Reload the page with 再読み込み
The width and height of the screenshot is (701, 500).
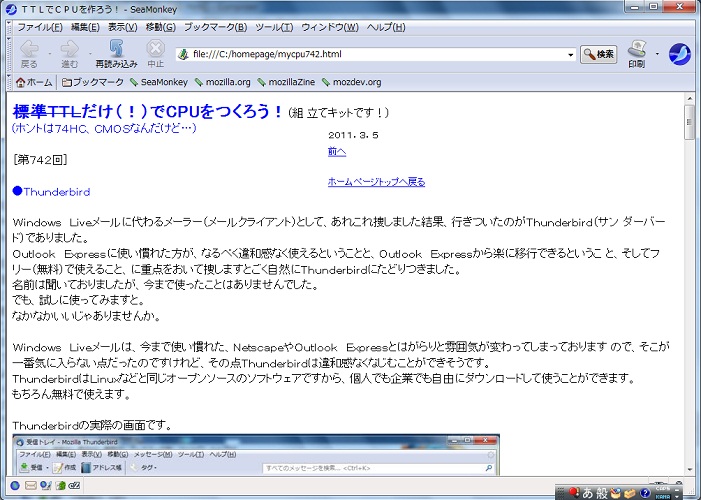(x=116, y=54)
